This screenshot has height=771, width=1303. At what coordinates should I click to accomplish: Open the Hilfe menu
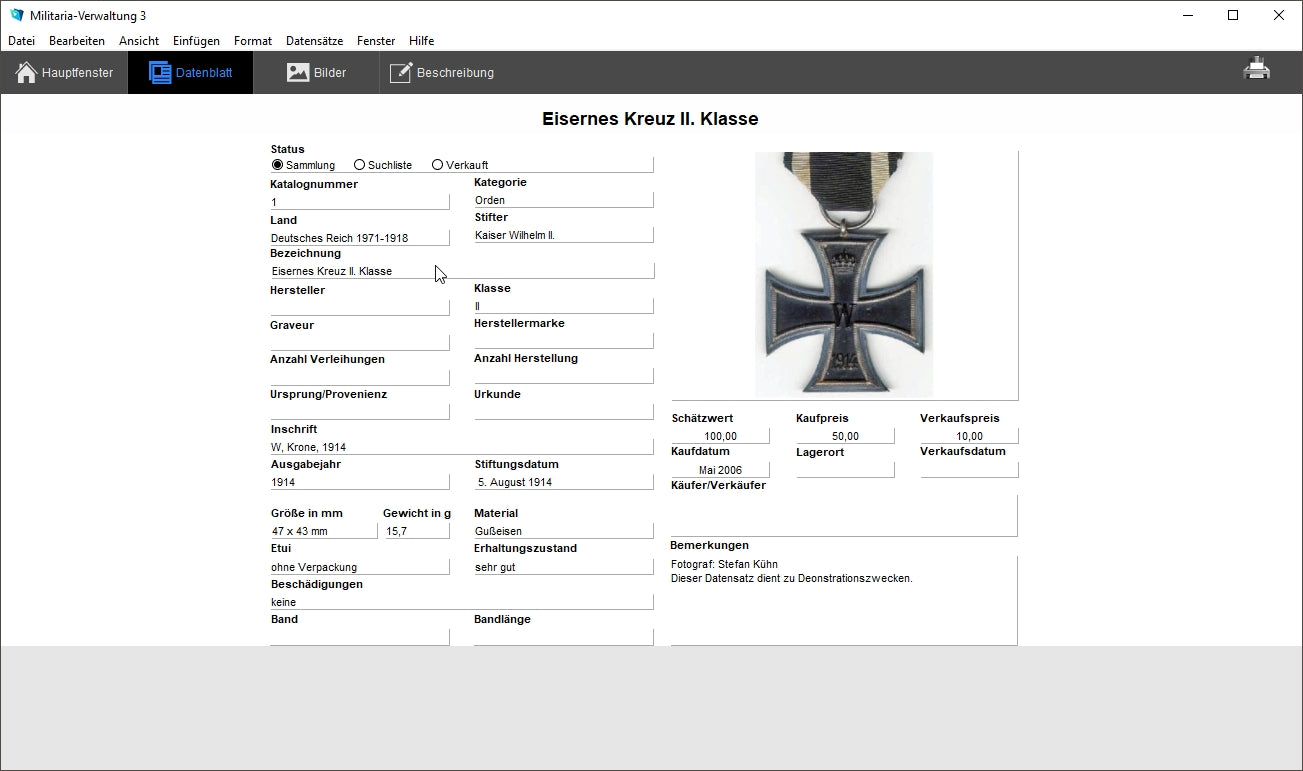[x=421, y=41]
